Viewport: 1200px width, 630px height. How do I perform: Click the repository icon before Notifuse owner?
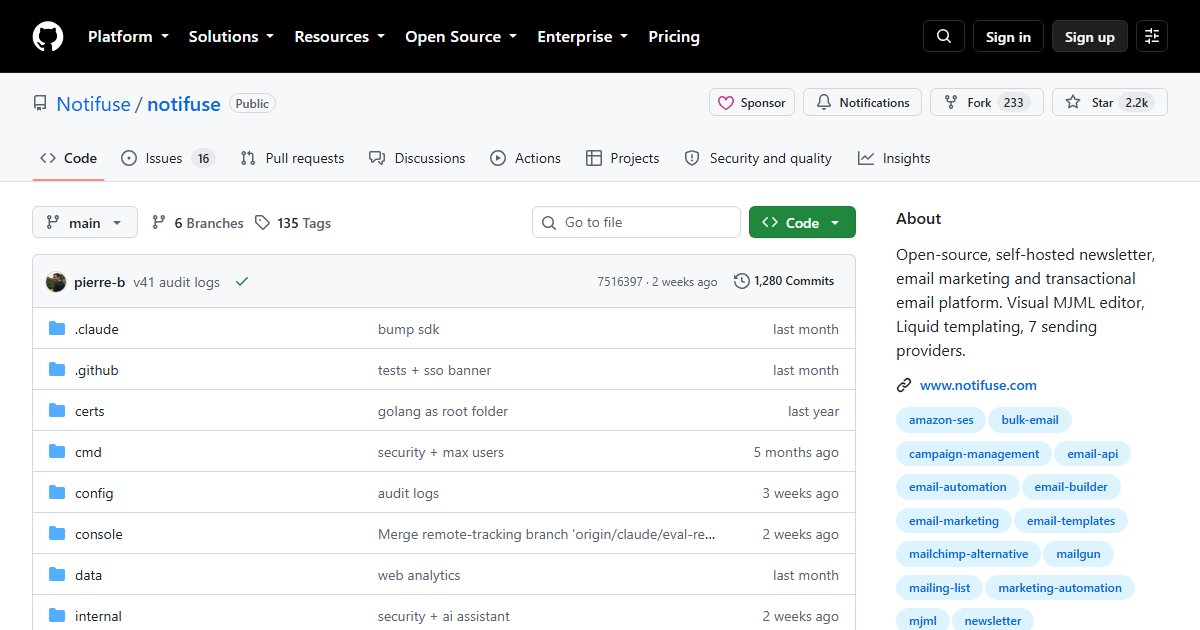pos(40,103)
